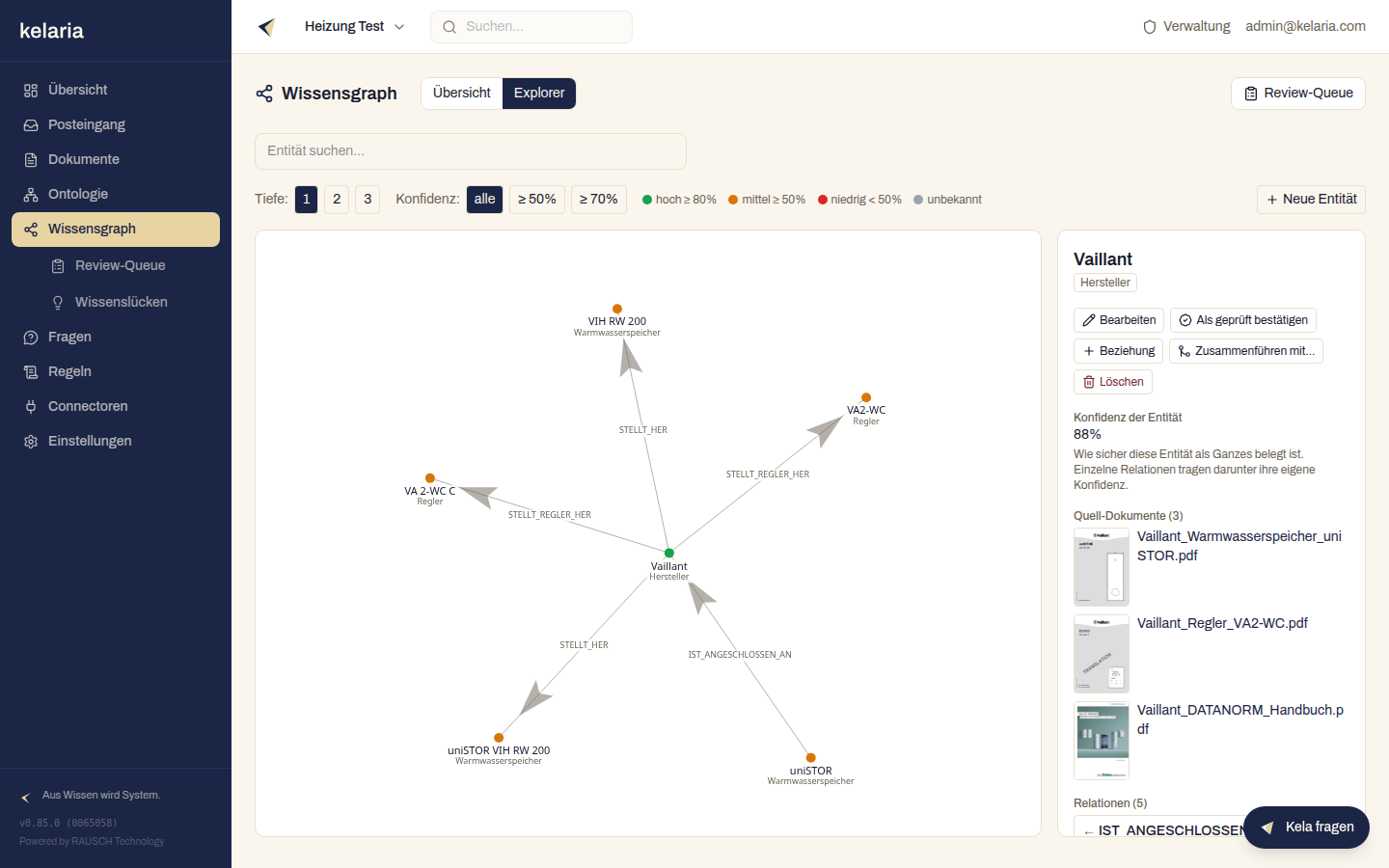Open the sidebar Review-Queue sub-item
The width and height of the screenshot is (1389, 868).
click(x=129, y=265)
